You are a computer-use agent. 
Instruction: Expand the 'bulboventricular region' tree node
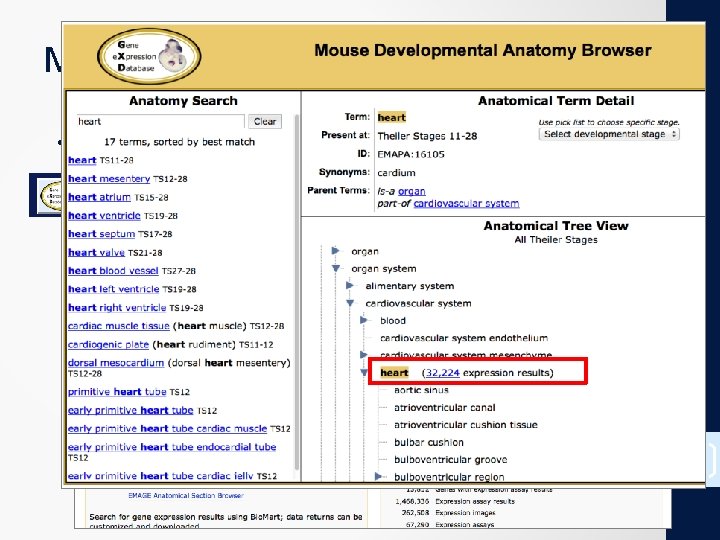click(x=378, y=476)
